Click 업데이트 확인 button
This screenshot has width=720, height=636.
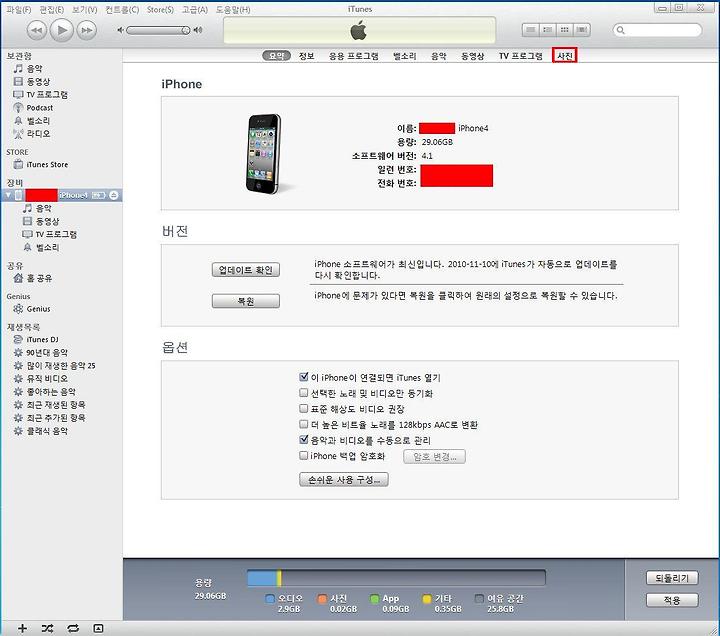coord(246,270)
